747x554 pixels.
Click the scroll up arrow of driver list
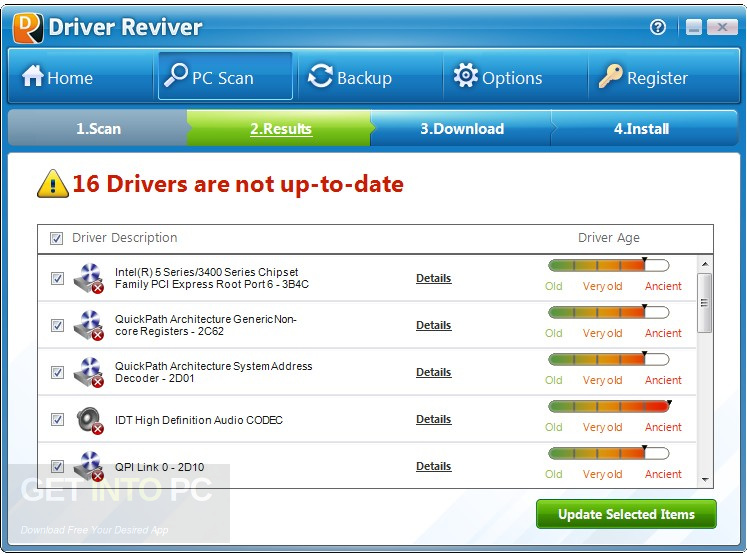click(x=705, y=264)
